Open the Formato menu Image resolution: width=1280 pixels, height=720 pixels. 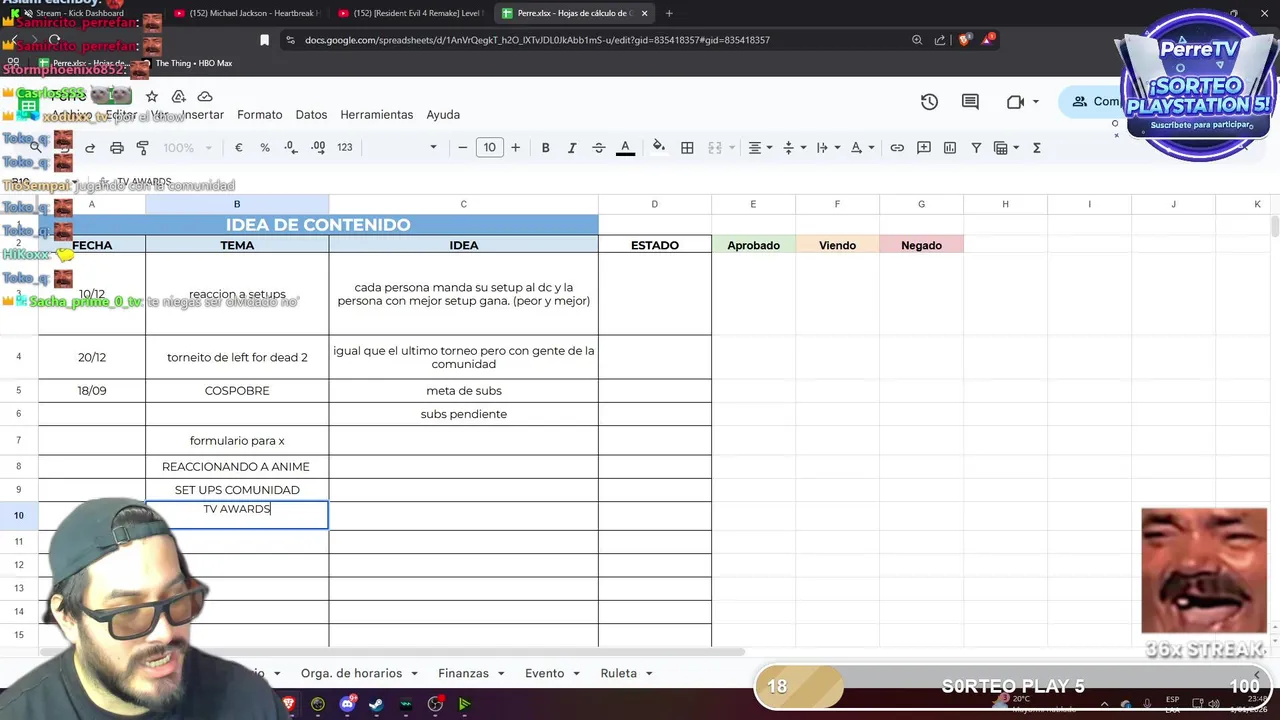tap(260, 115)
